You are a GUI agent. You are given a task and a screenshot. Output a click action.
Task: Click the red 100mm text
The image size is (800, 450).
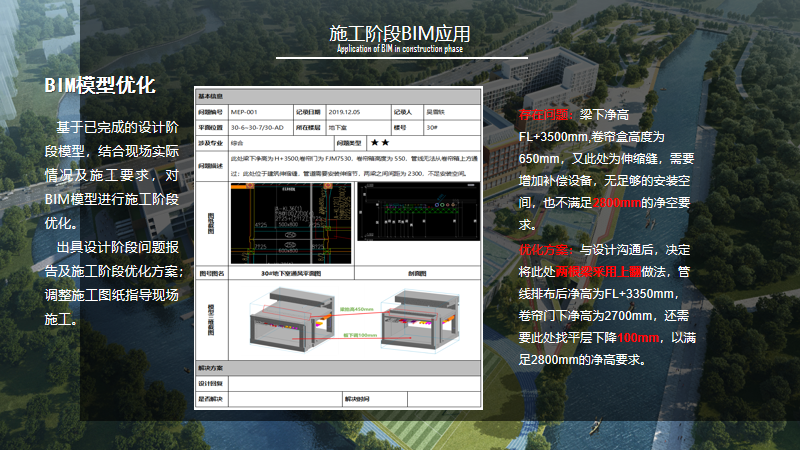click(x=643, y=338)
